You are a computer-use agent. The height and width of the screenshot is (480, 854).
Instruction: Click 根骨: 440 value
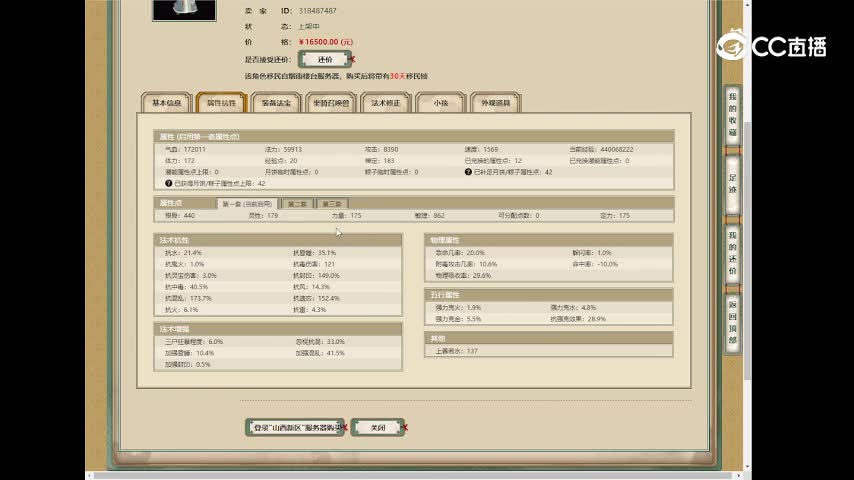(x=180, y=216)
